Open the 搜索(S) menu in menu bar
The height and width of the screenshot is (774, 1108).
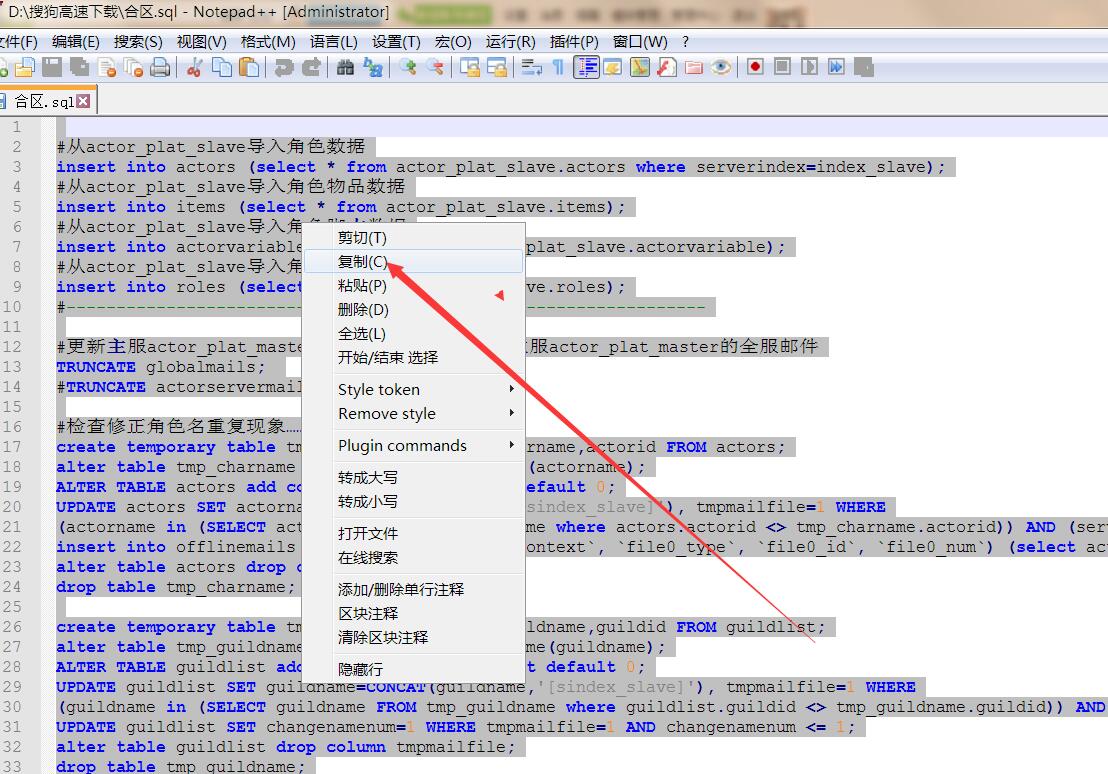138,41
